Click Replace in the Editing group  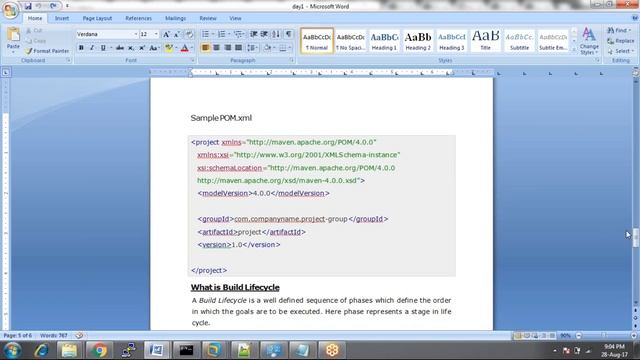click(x=620, y=41)
